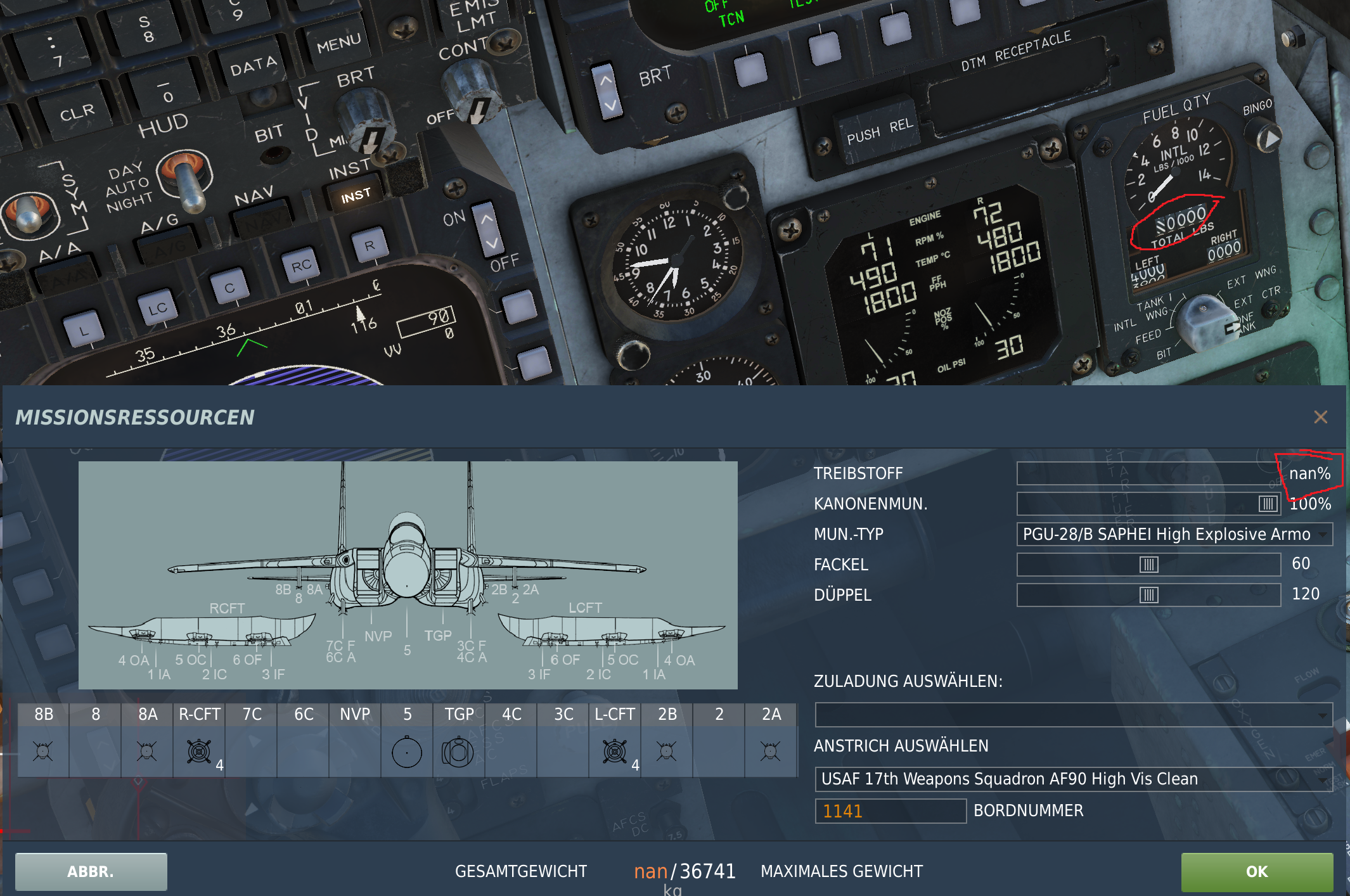
Task: Adjust the Fackel flares slider handle
Action: 1148,565
